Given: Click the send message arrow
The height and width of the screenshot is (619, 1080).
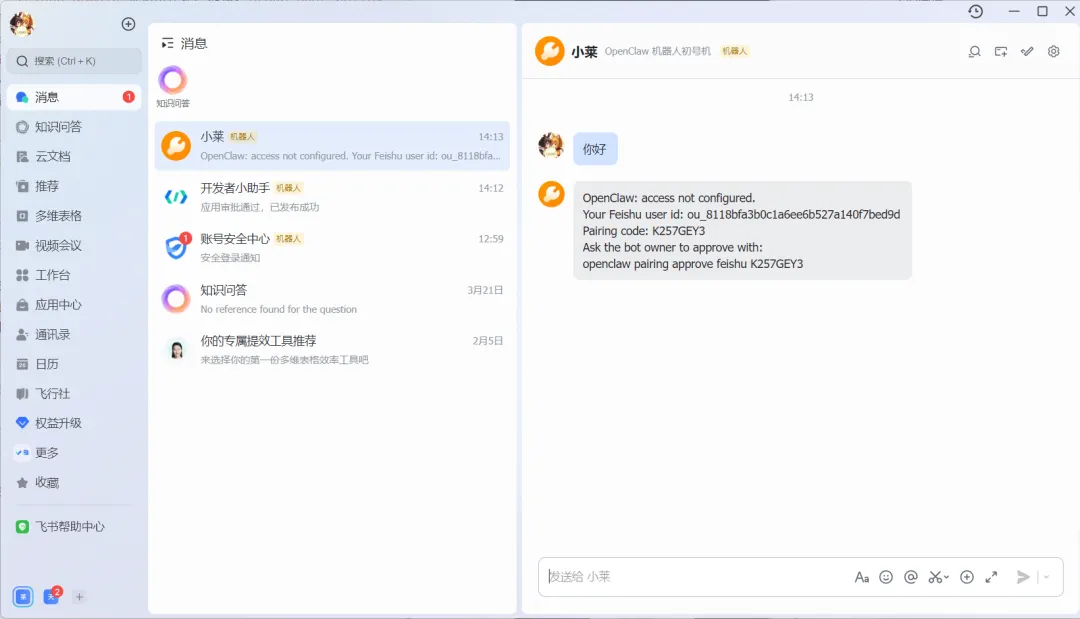Looking at the screenshot, I should pyautogui.click(x=1024, y=577).
